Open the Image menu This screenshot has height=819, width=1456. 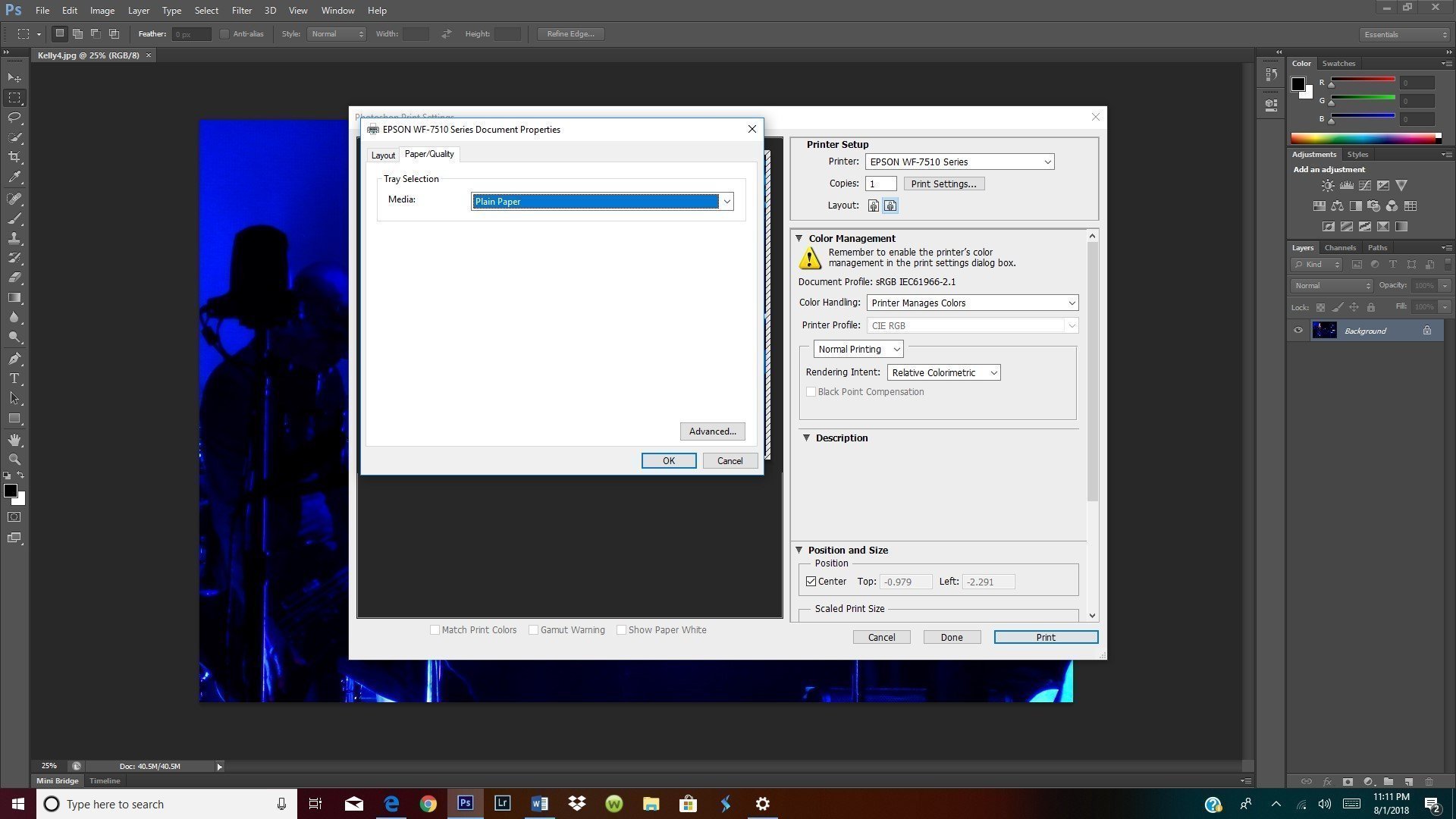tap(102, 11)
